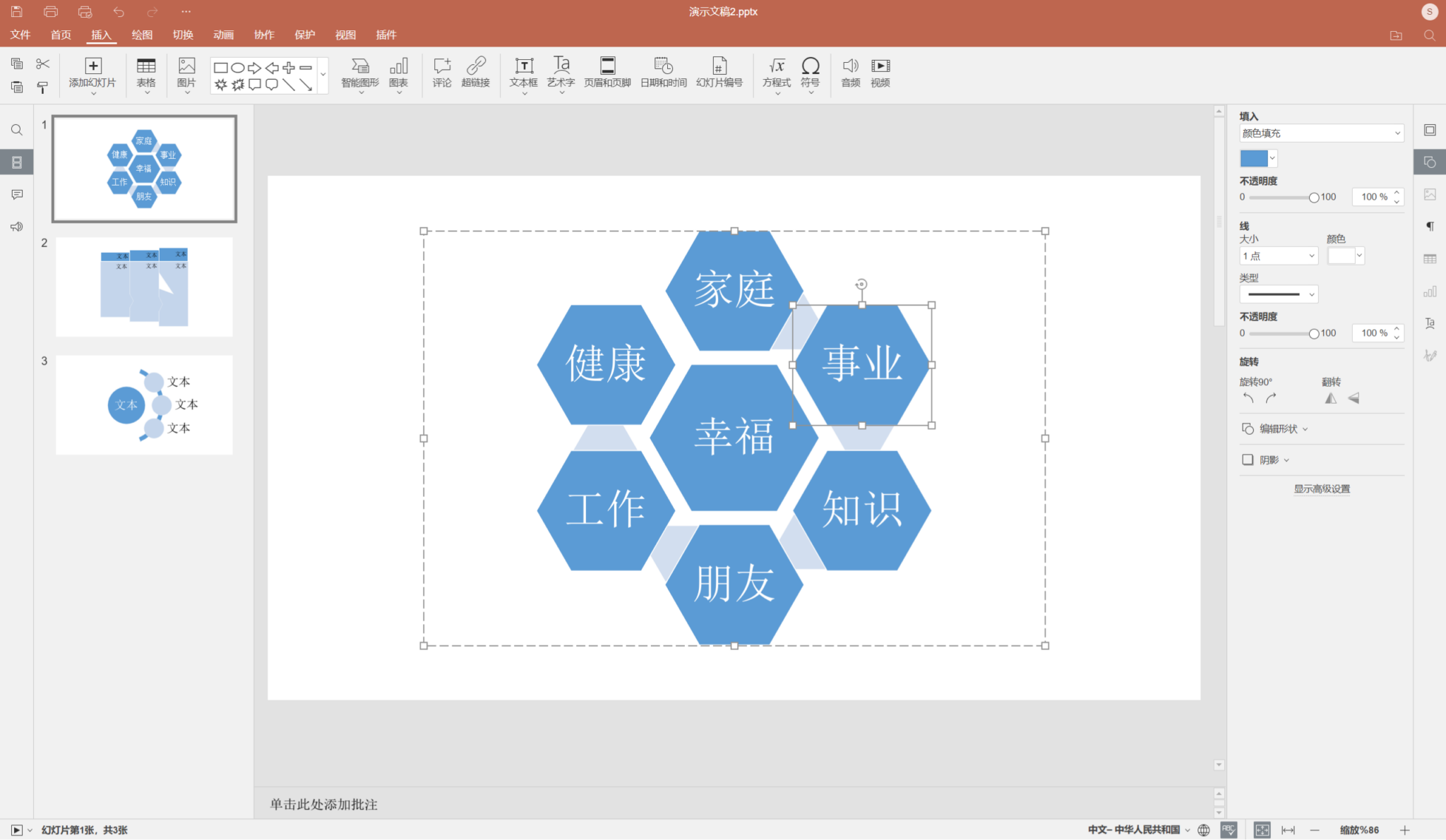The image size is (1446, 840).
Task: Insert a 视频 video
Action: (x=880, y=73)
